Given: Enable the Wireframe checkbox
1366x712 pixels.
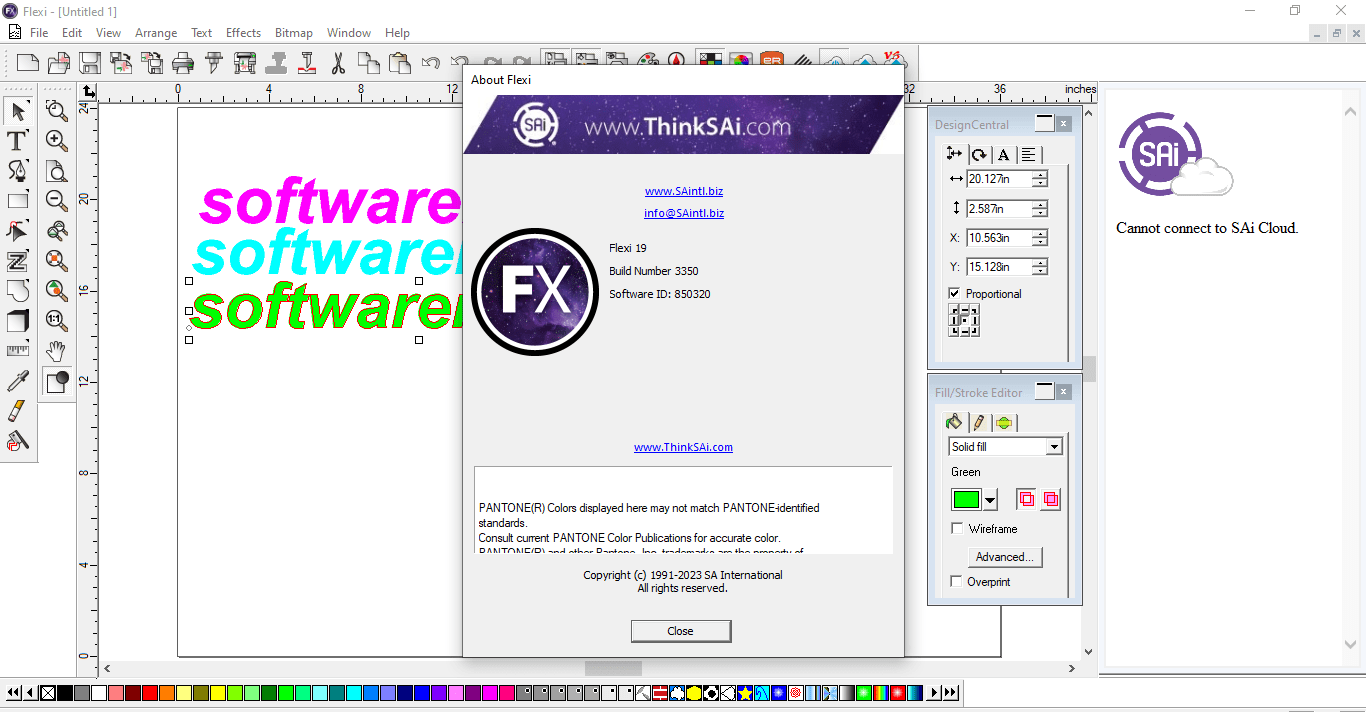Looking at the screenshot, I should point(957,528).
